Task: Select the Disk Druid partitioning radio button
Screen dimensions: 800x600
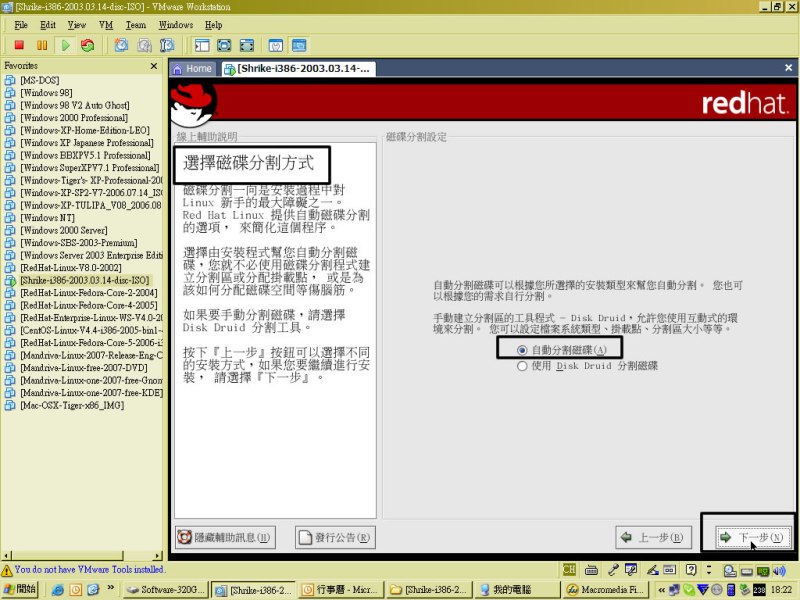Action: 521,366
